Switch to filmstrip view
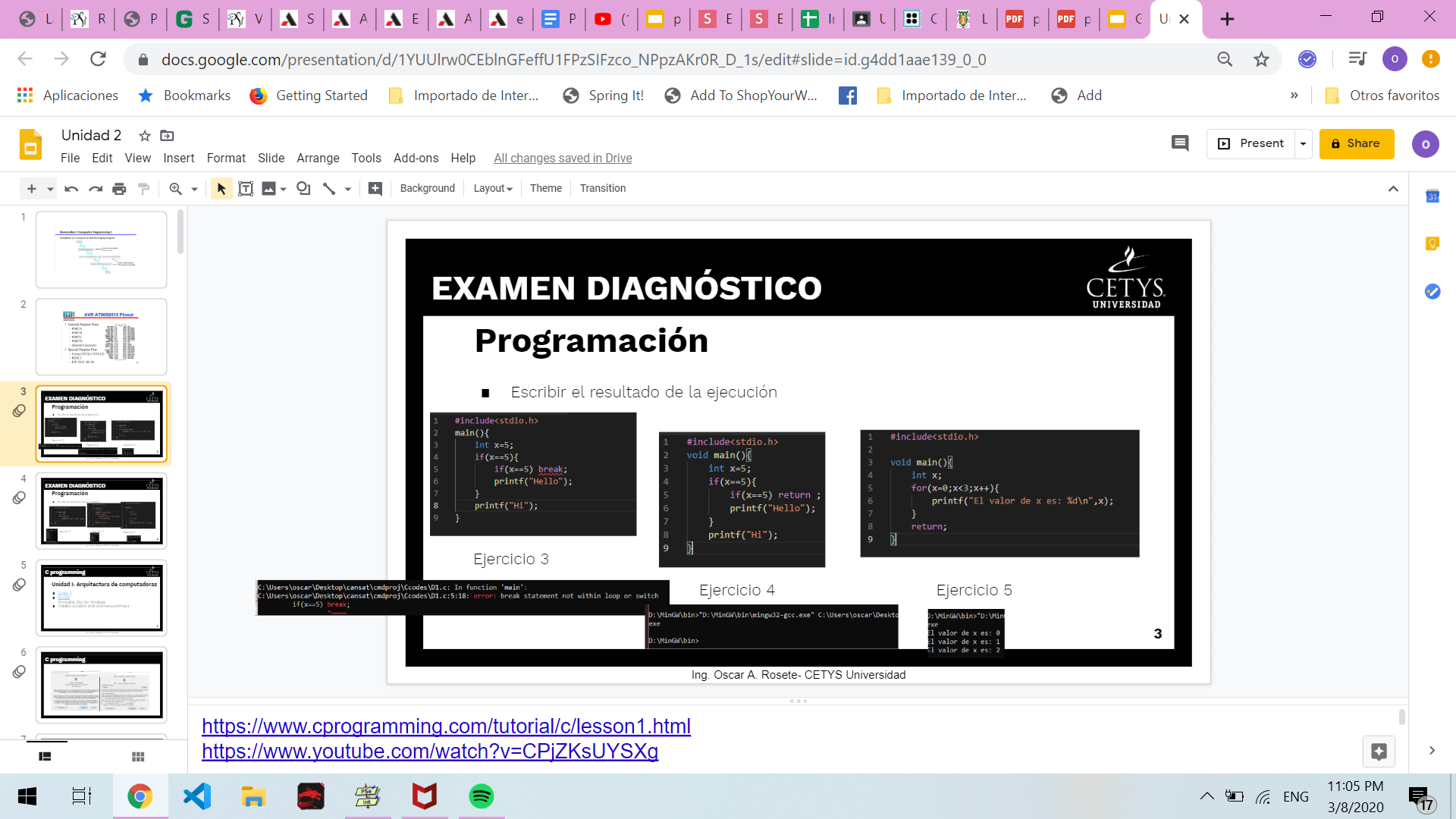Image resolution: width=1456 pixels, height=819 pixels. pyautogui.click(x=45, y=757)
